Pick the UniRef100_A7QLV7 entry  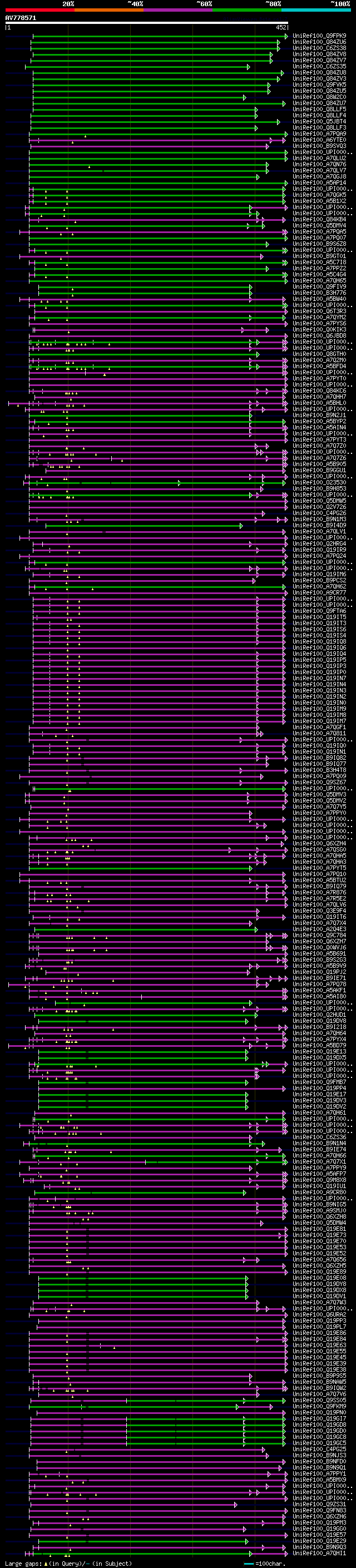coord(319,170)
